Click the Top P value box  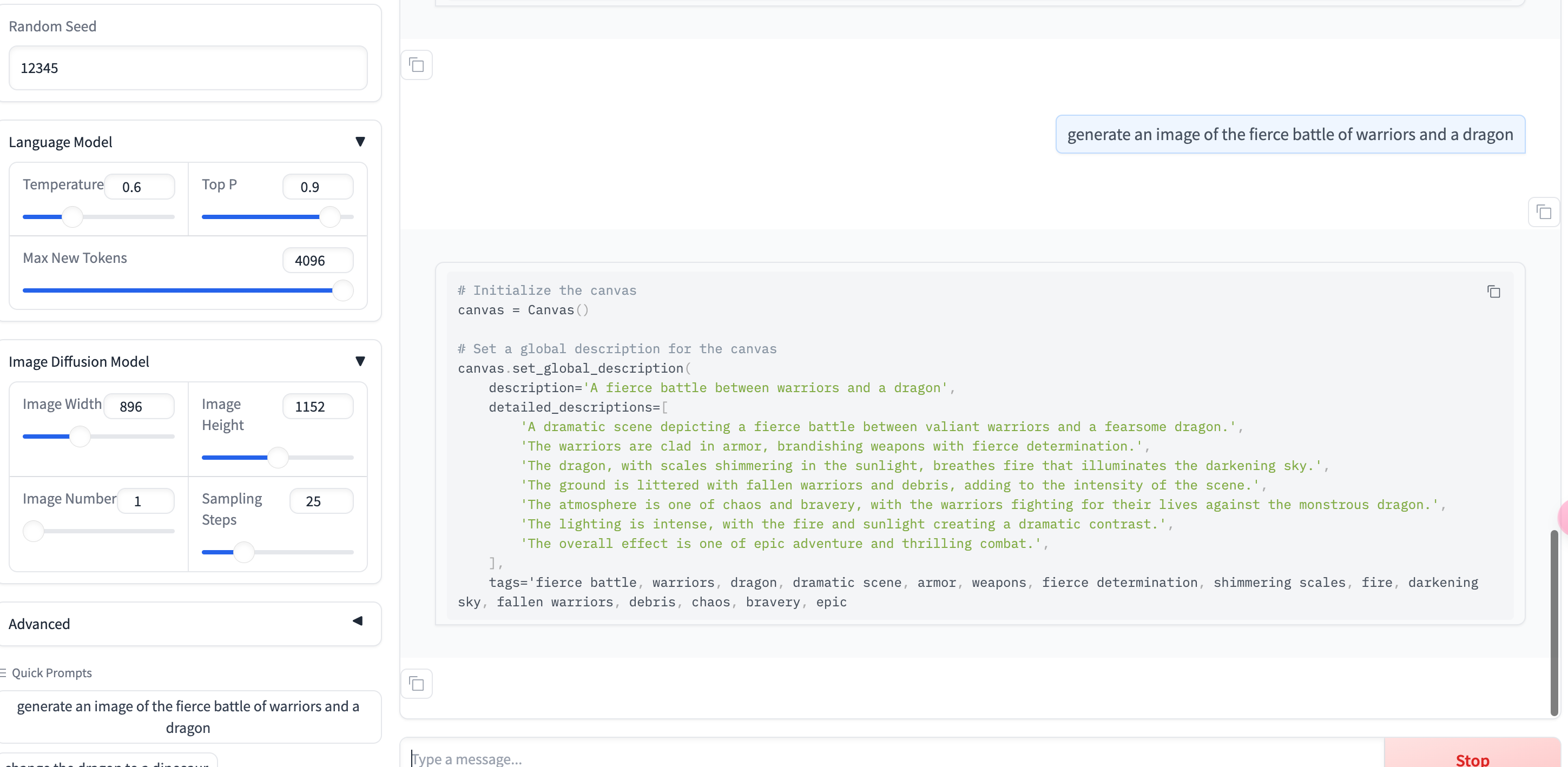coord(318,187)
